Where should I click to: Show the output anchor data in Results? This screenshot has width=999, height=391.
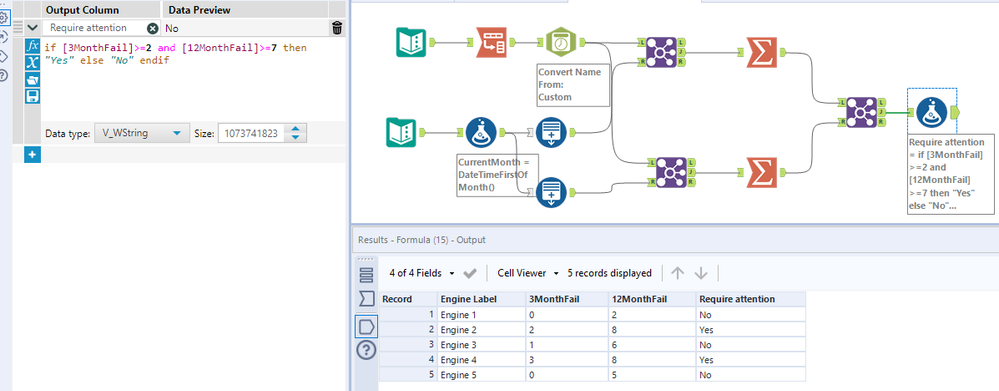pyautogui.click(x=366, y=326)
